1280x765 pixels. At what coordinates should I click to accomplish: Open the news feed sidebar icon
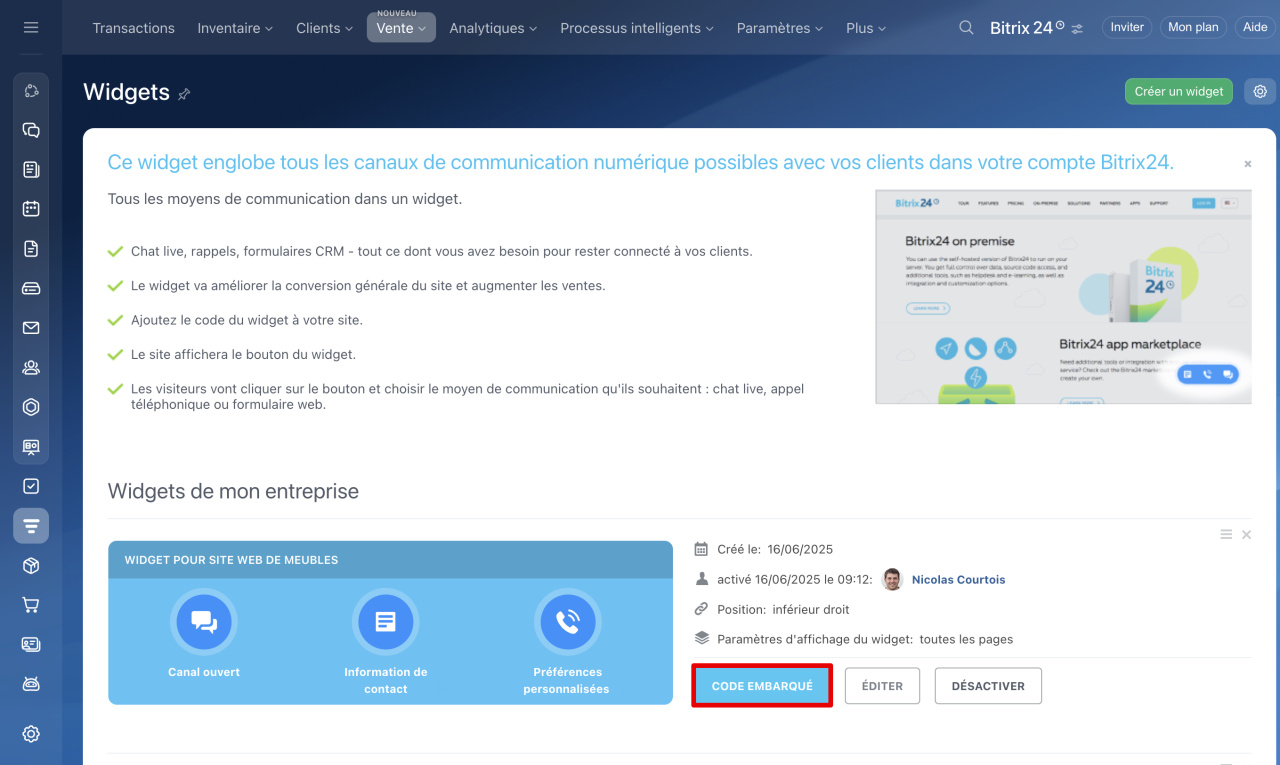31,170
